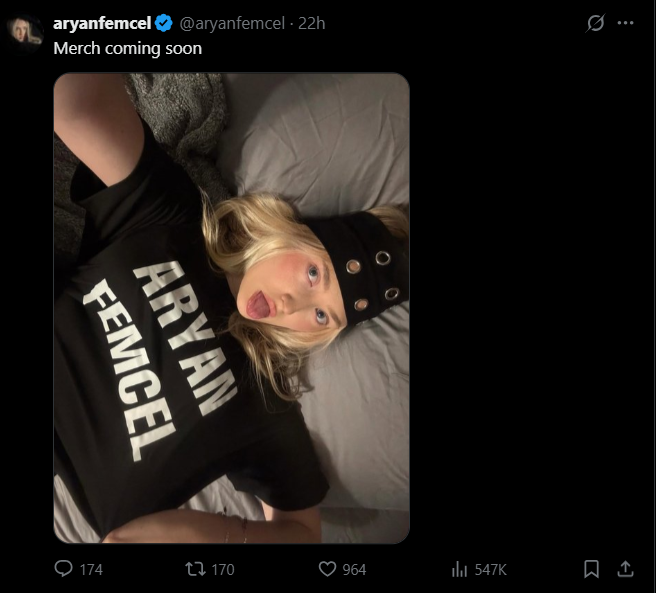The height and width of the screenshot is (593, 656).
Task: Open the share upload-arrow menu
Action: point(625,569)
